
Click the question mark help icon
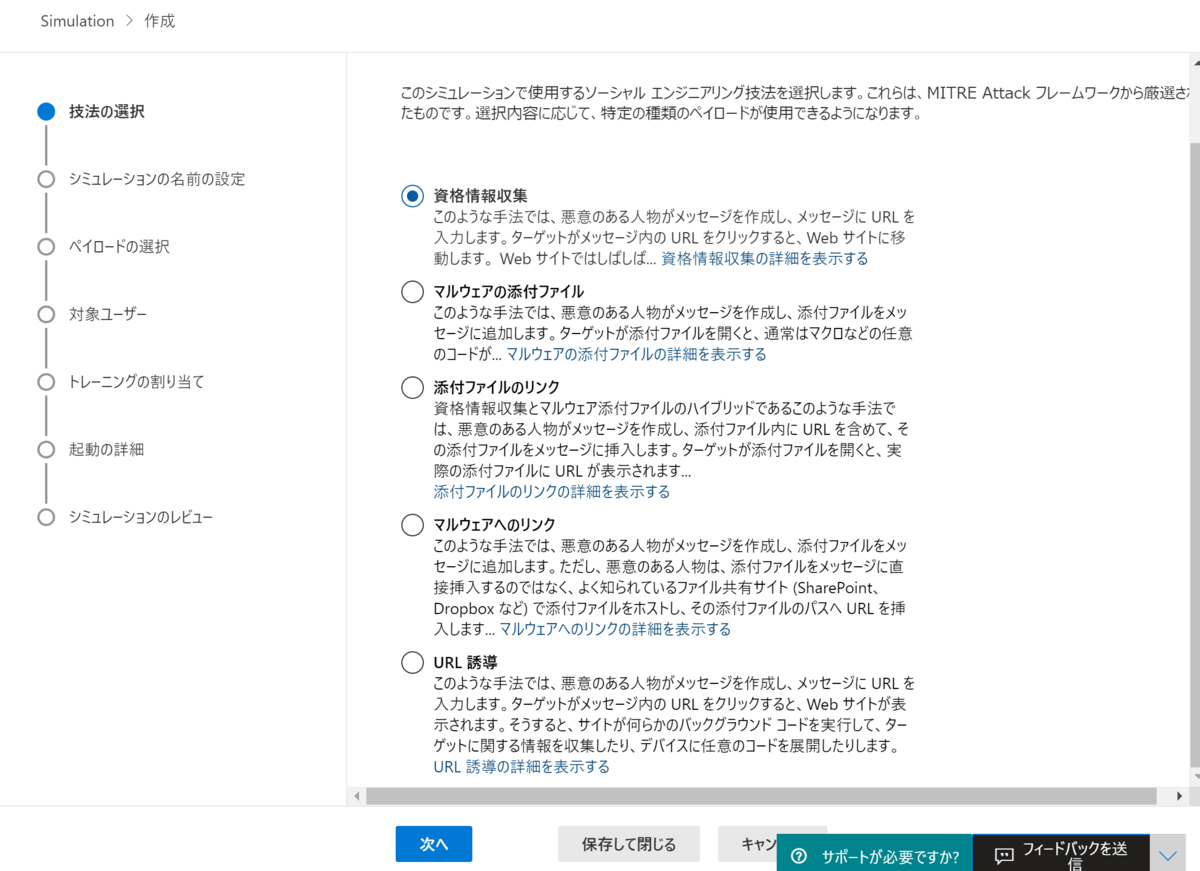798,854
